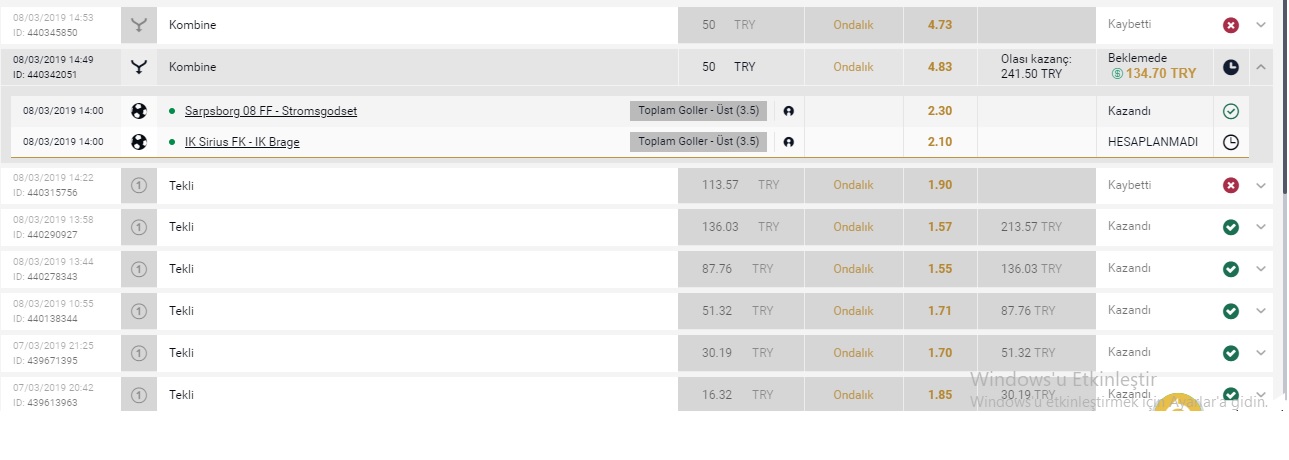
Task: Expand the Tekli bet with 1.55 odds
Action: [x=1260, y=269]
